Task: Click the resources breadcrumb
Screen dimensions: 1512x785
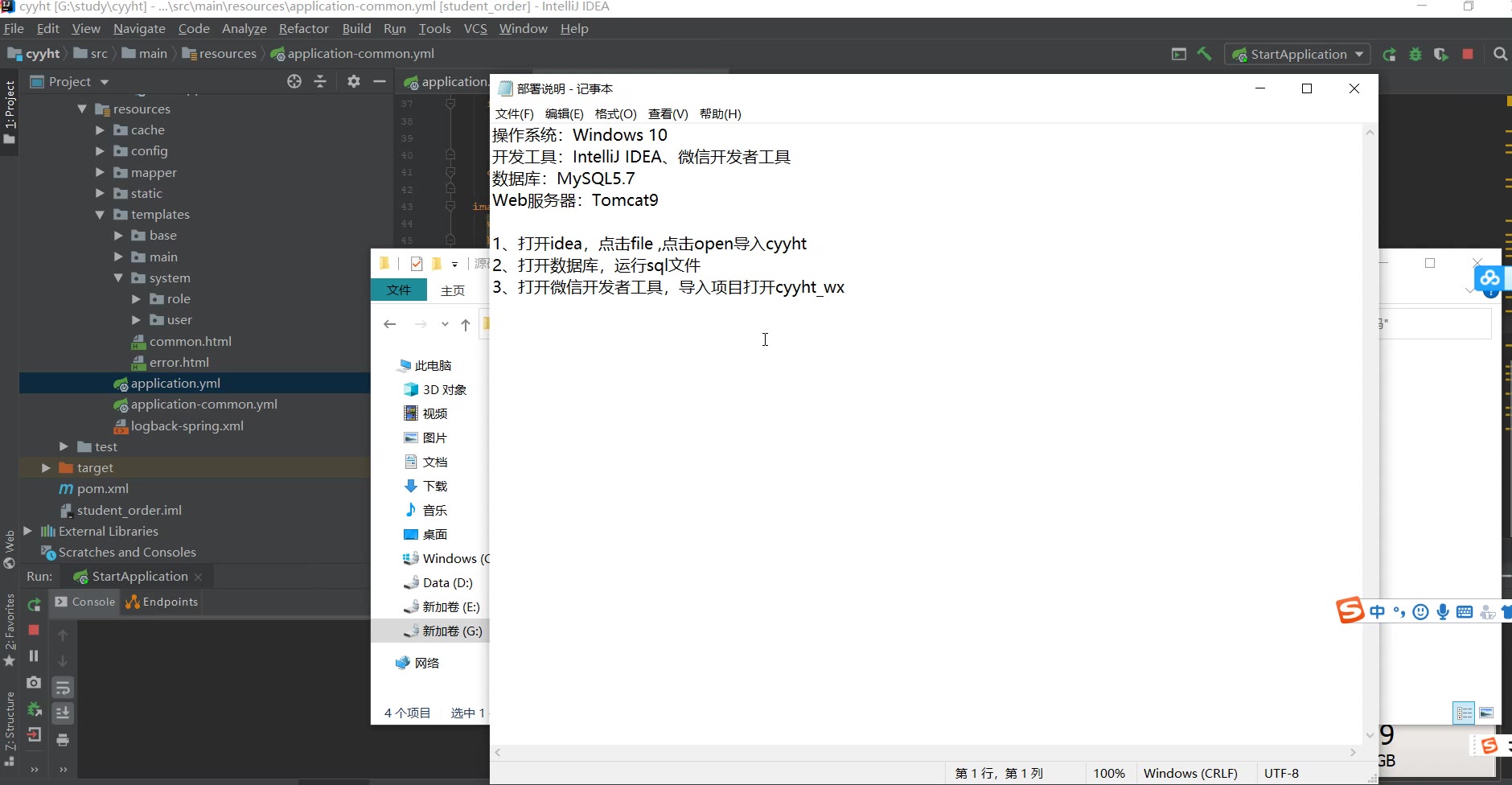Action: pyautogui.click(x=219, y=54)
